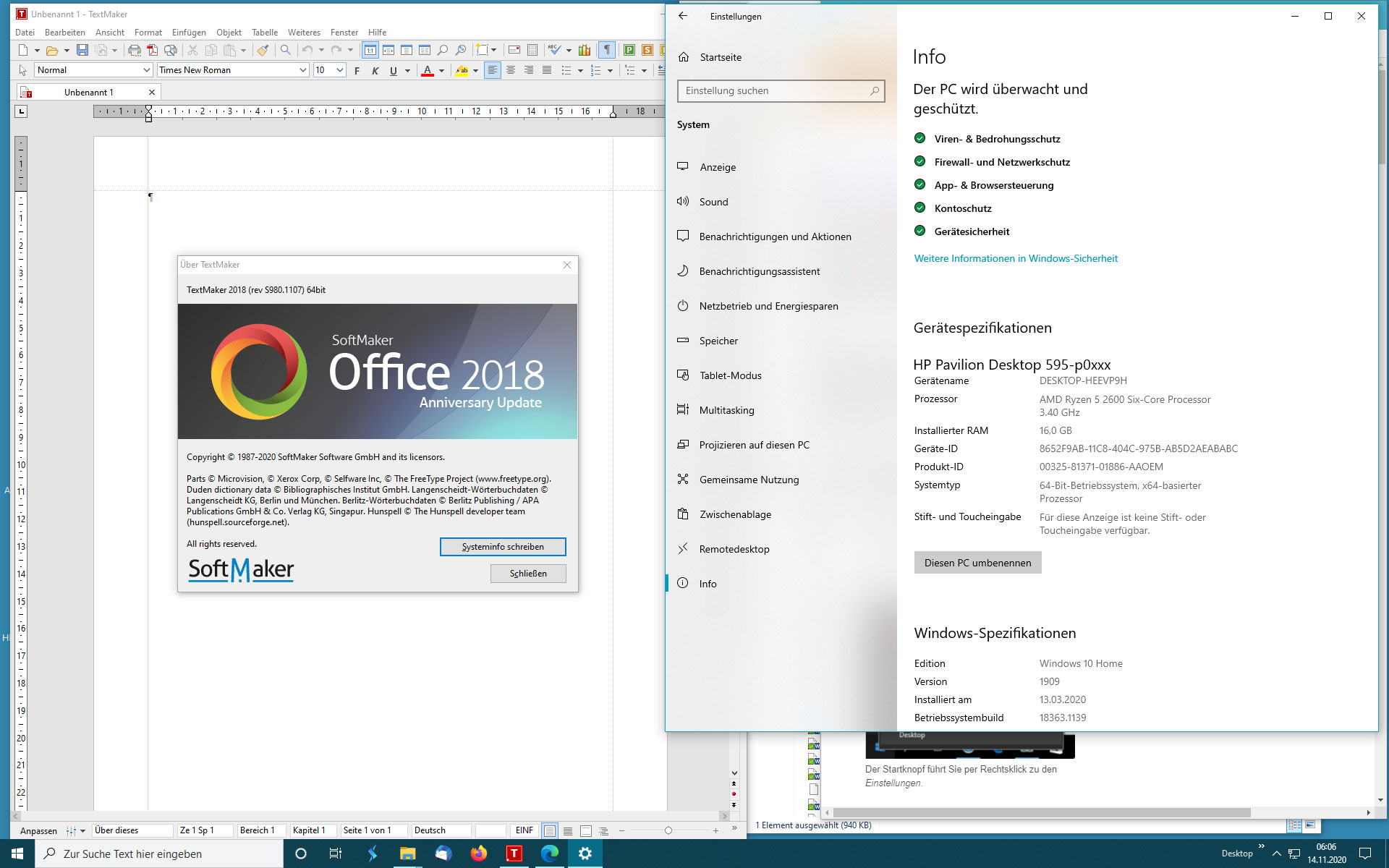
Task: Click the Schließen button in the About dialog
Action: pyautogui.click(x=528, y=574)
